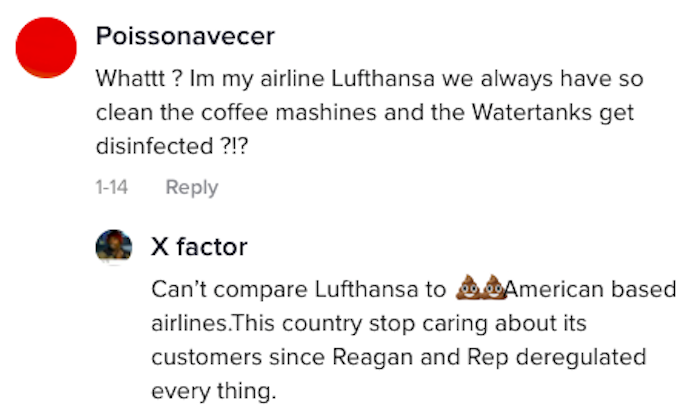The width and height of the screenshot is (700, 417).
Task: Click the first poop emoji
Action: pyautogui.click(x=468, y=287)
